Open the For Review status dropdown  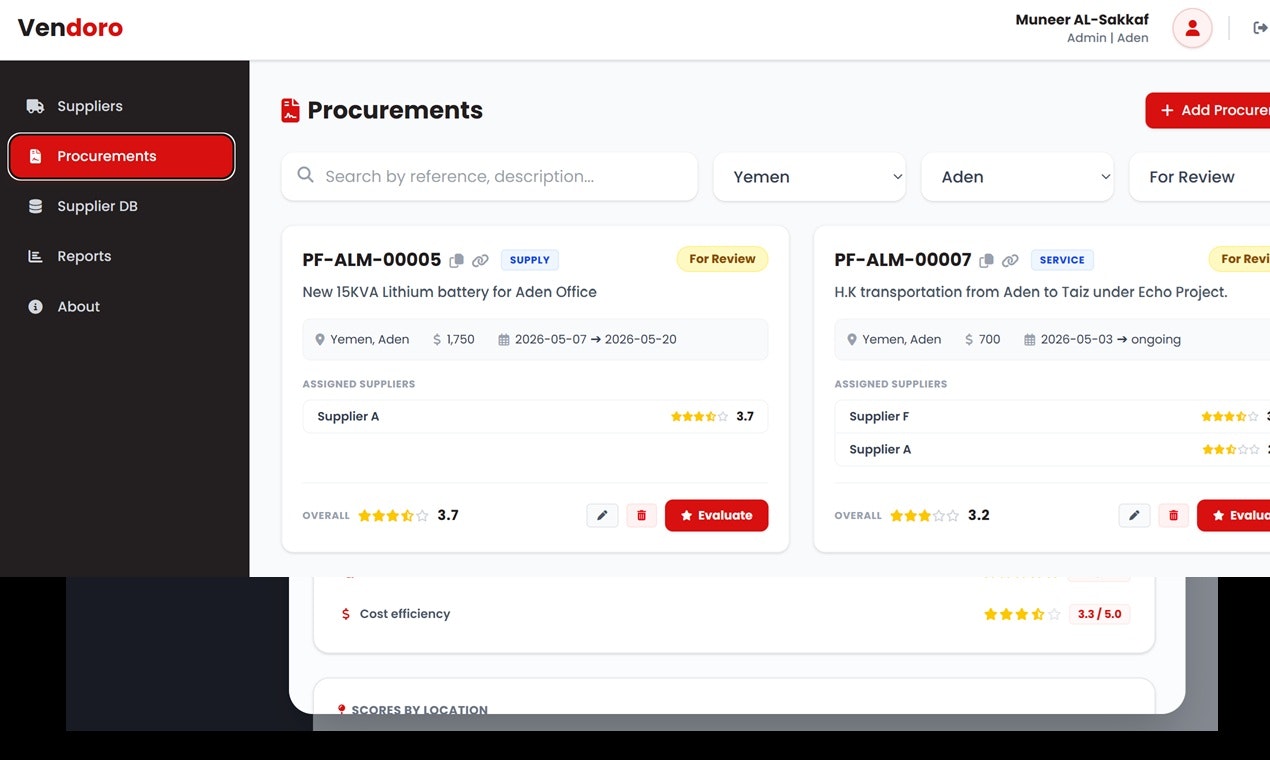click(x=1199, y=176)
